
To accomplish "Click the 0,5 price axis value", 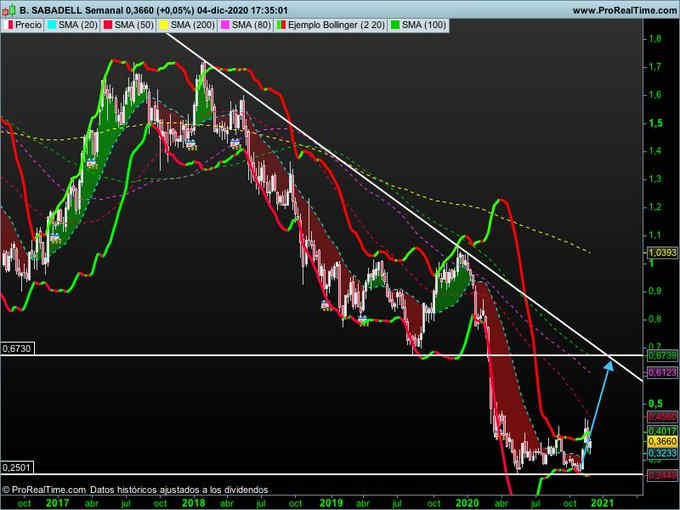I will coord(655,404).
